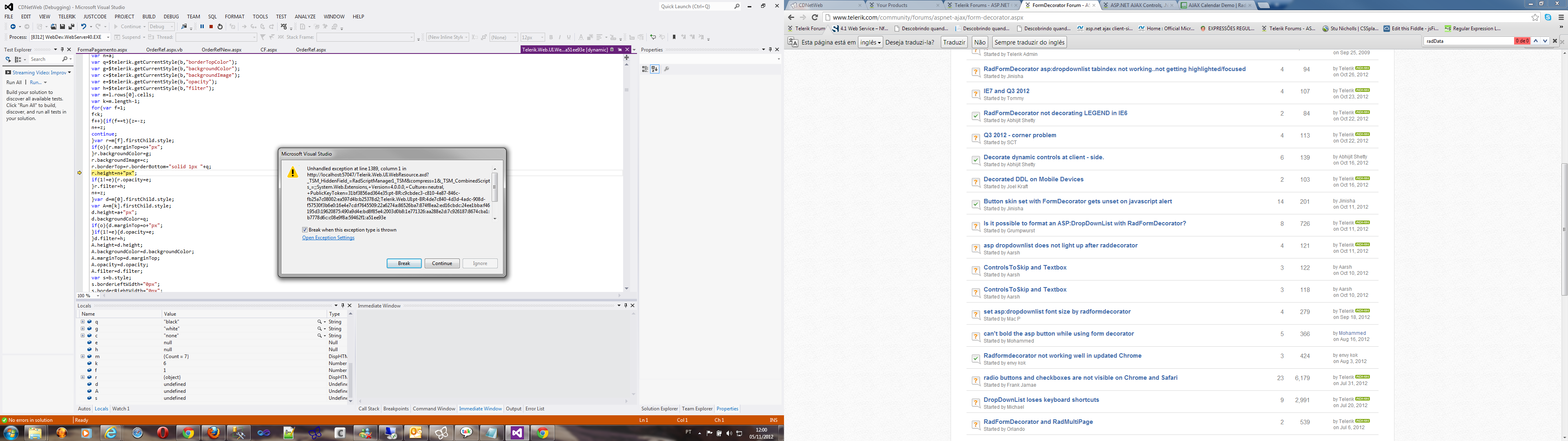Image resolution: width=1568 pixels, height=441 pixels.
Task: Open the TELERIK menu
Action: 67,16
